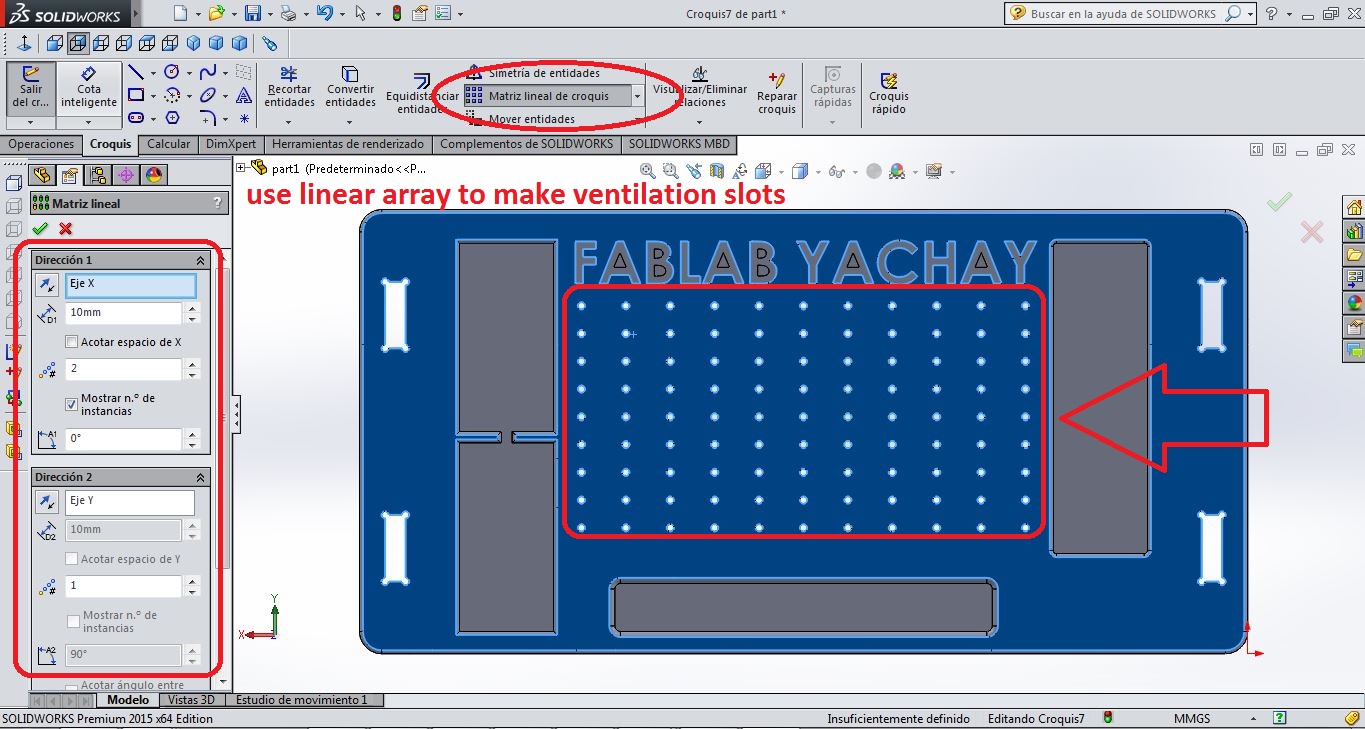Increase Dirección 1 spacing with up stepper

click(x=193, y=308)
